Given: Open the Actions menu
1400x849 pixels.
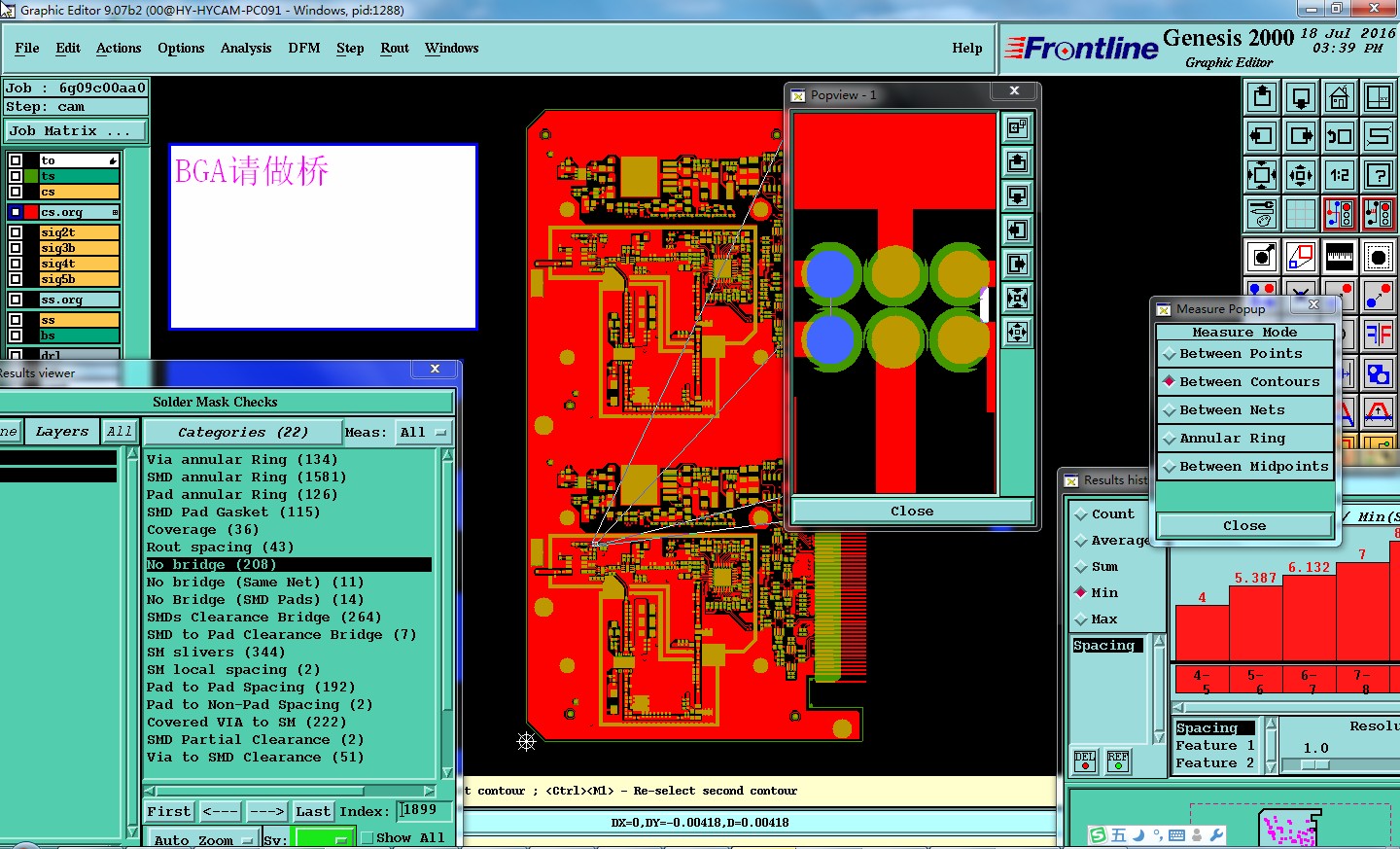Looking at the screenshot, I should pyautogui.click(x=119, y=48).
